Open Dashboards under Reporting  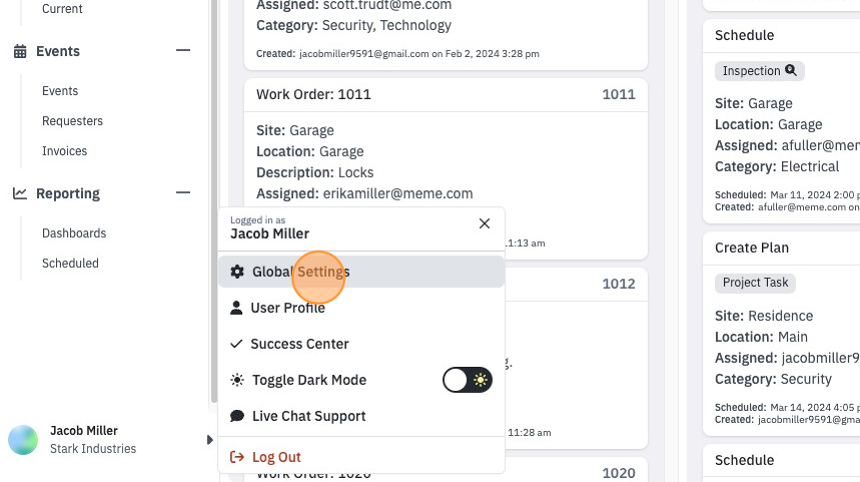[x=74, y=233]
